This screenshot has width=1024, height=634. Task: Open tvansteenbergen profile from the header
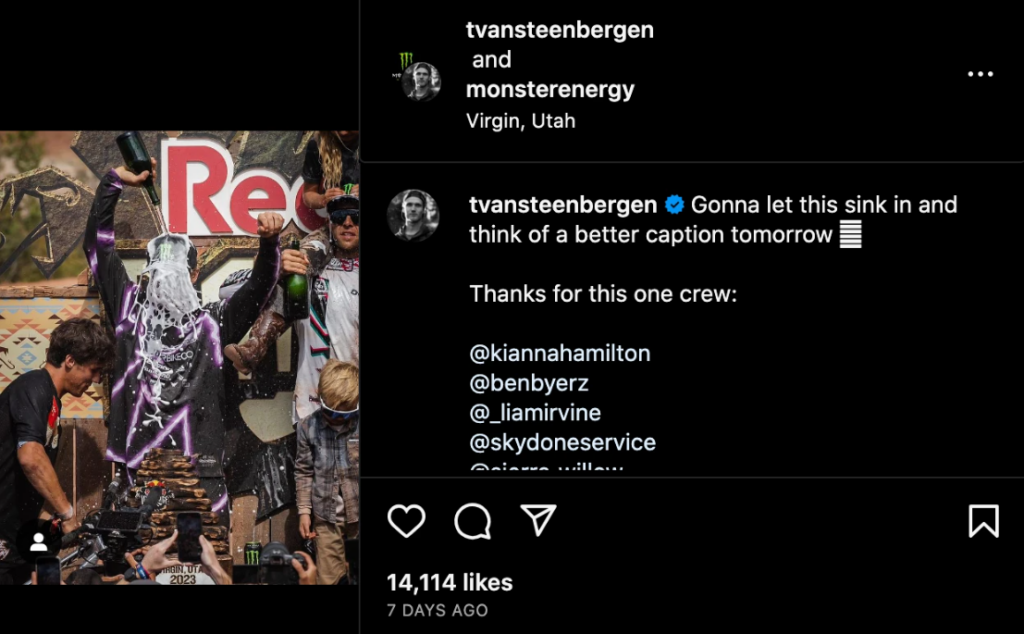pos(559,30)
